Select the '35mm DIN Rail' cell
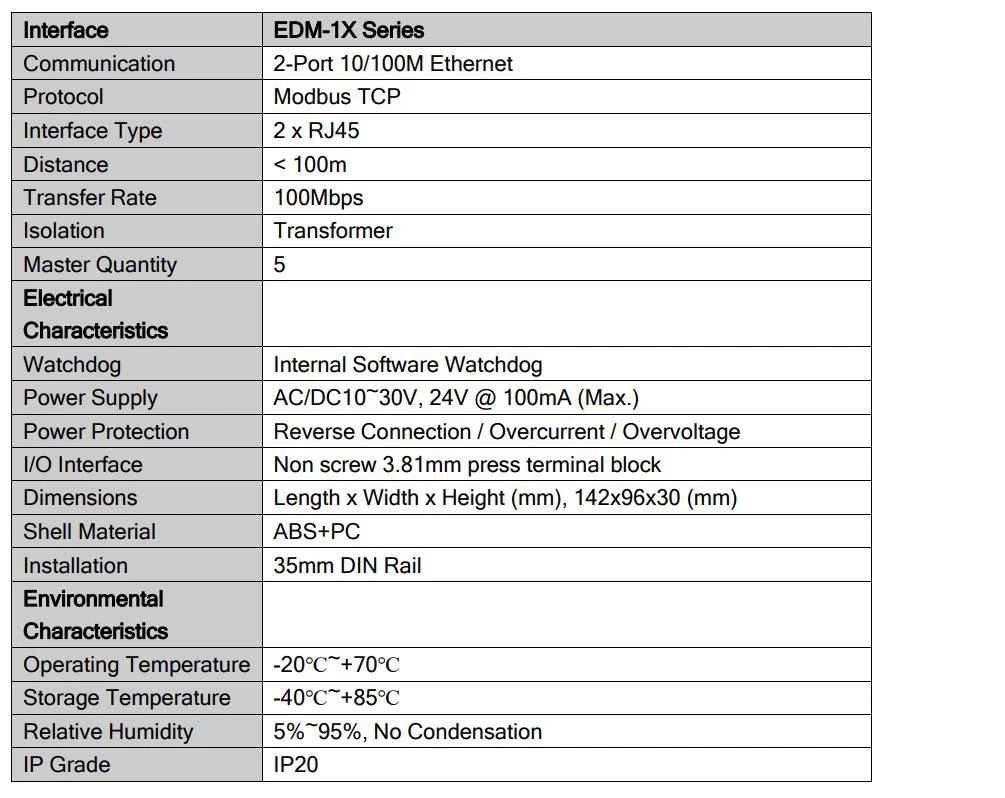This screenshot has height=798, width=1005. 567,565
